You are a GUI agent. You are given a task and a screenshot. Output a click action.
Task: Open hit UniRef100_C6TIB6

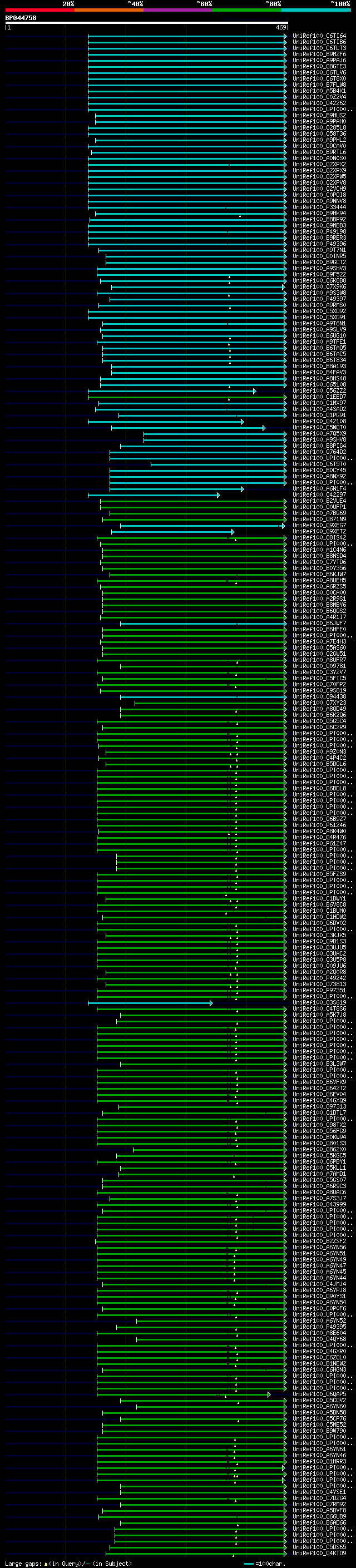click(x=319, y=42)
